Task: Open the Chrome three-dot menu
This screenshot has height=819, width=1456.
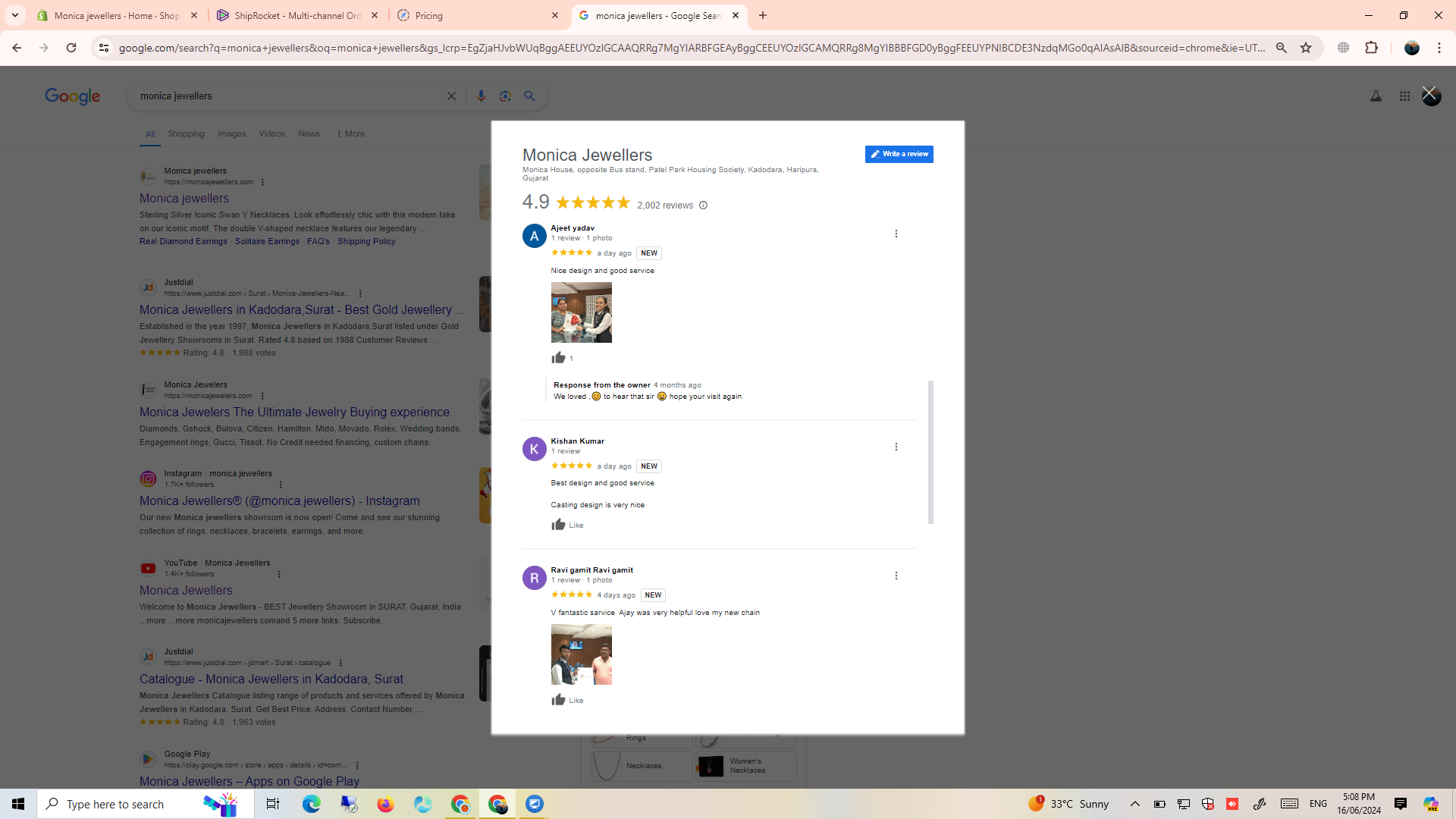Action: pos(1439,48)
